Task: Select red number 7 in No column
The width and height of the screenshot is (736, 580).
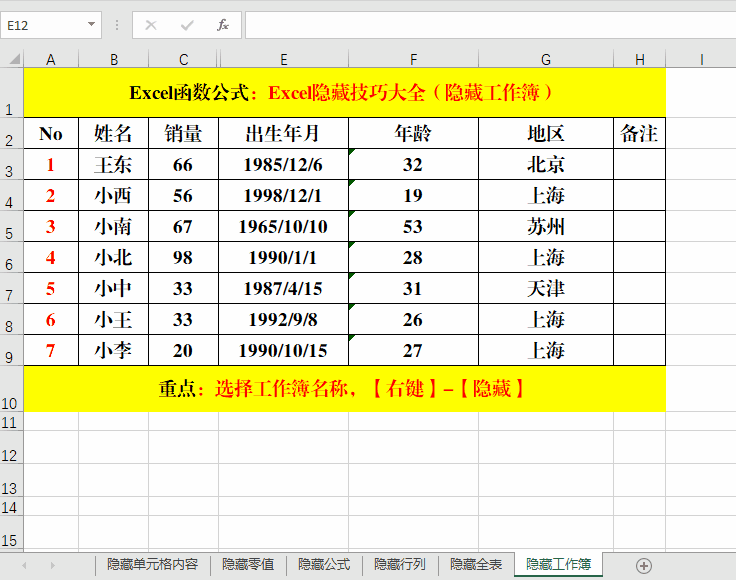Action: pos(51,350)
